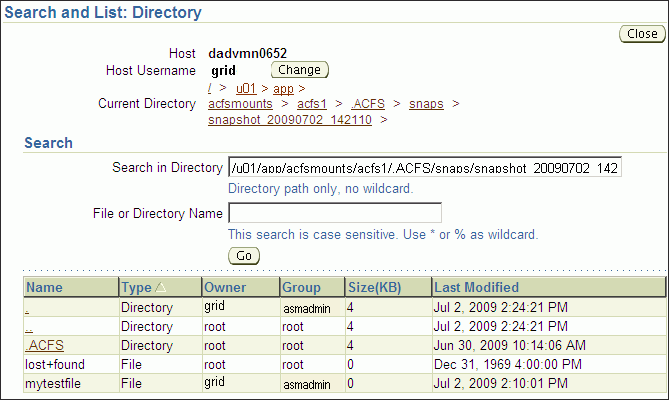Open acfsmounts in the Current Directory path
The height and width of the screenshot is (400, 669).
(239, 104)
